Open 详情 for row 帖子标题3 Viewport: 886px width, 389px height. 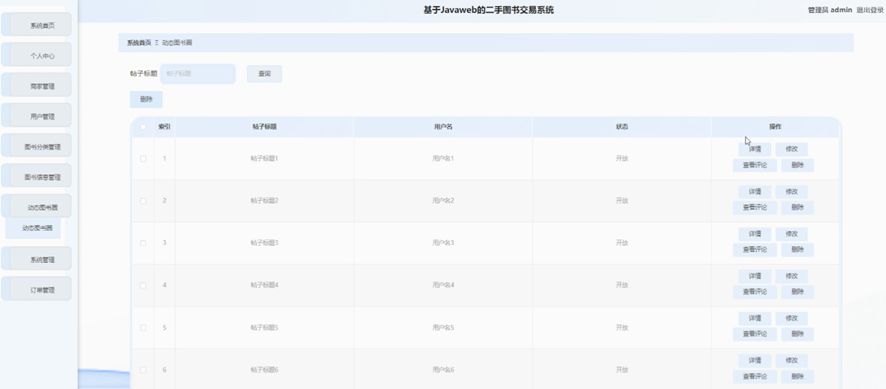754,234
